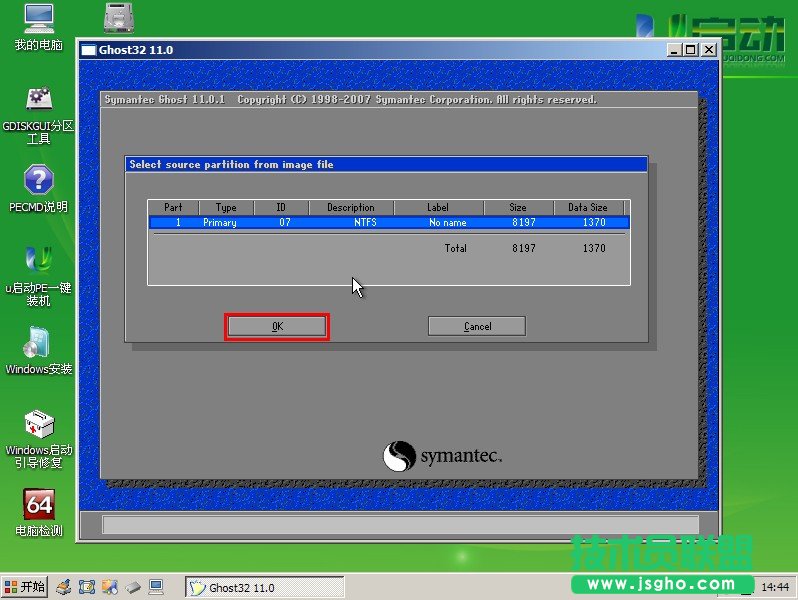Click the Data Size column header
Image resolution: width=798 pixels, height=600 pixels.
(x=587, y=208)
